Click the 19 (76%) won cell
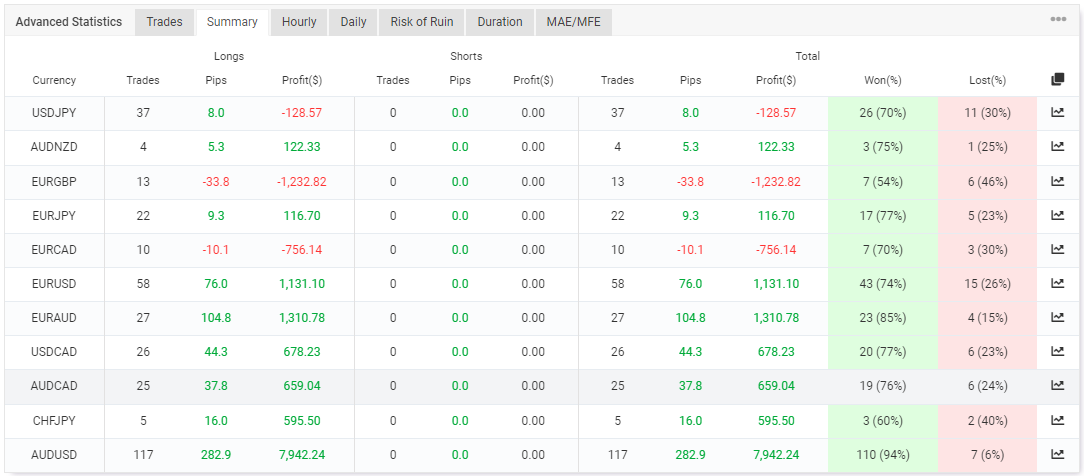 [883, 386]
